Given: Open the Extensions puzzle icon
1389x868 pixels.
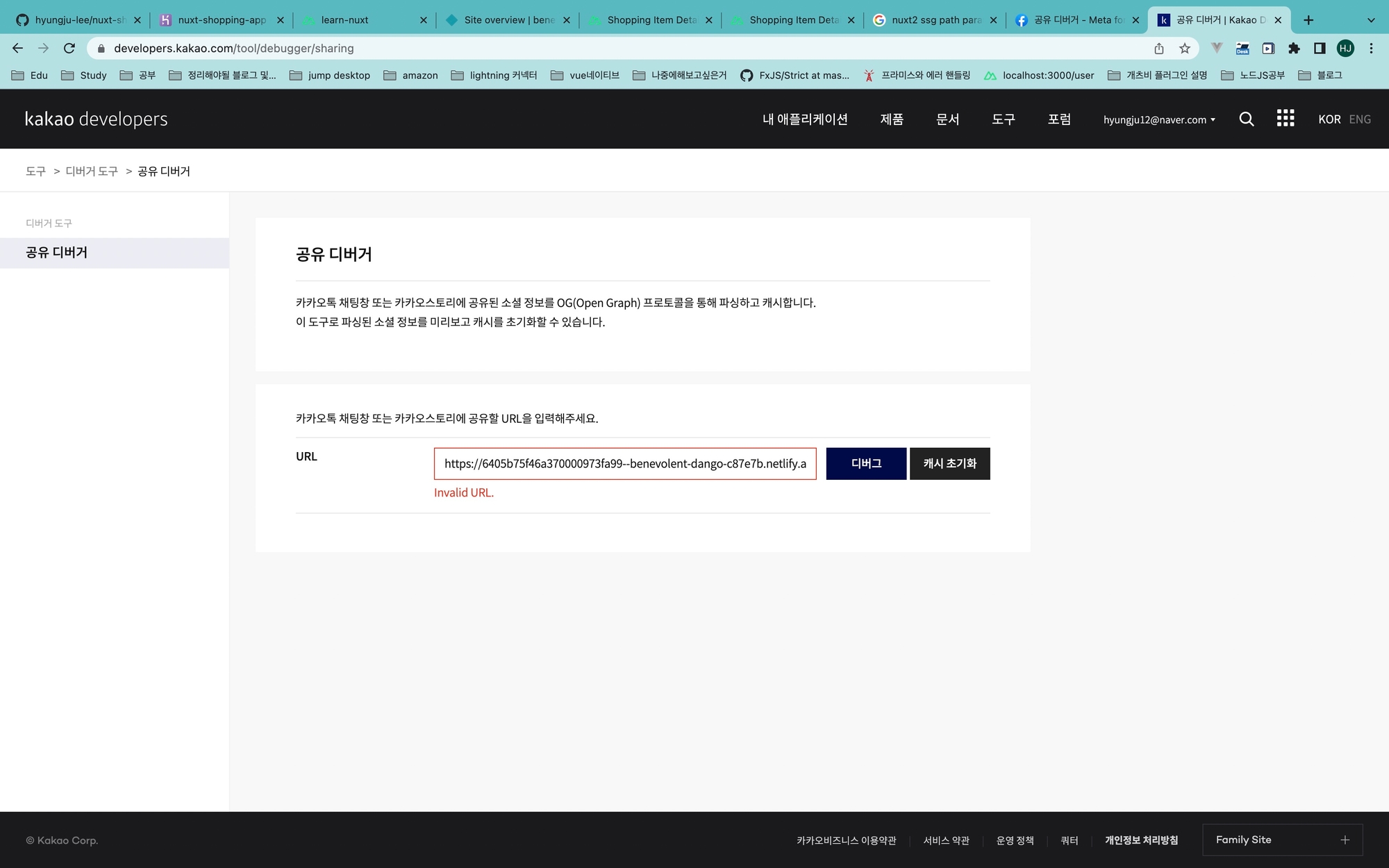Looking at the screenshot, I should pyautogui.click(x=1294, y=48).
